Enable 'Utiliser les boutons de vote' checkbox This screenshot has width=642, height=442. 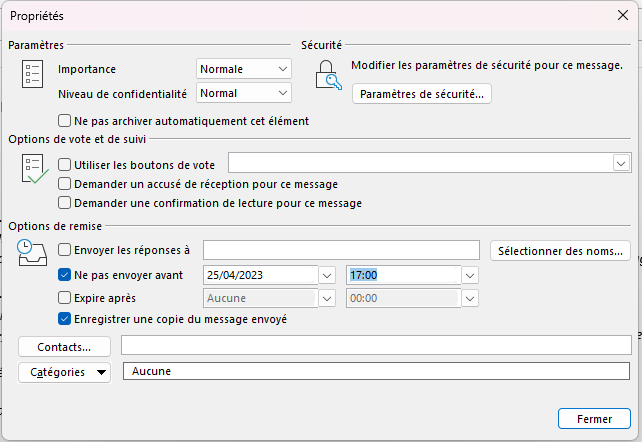coord(65,164)
